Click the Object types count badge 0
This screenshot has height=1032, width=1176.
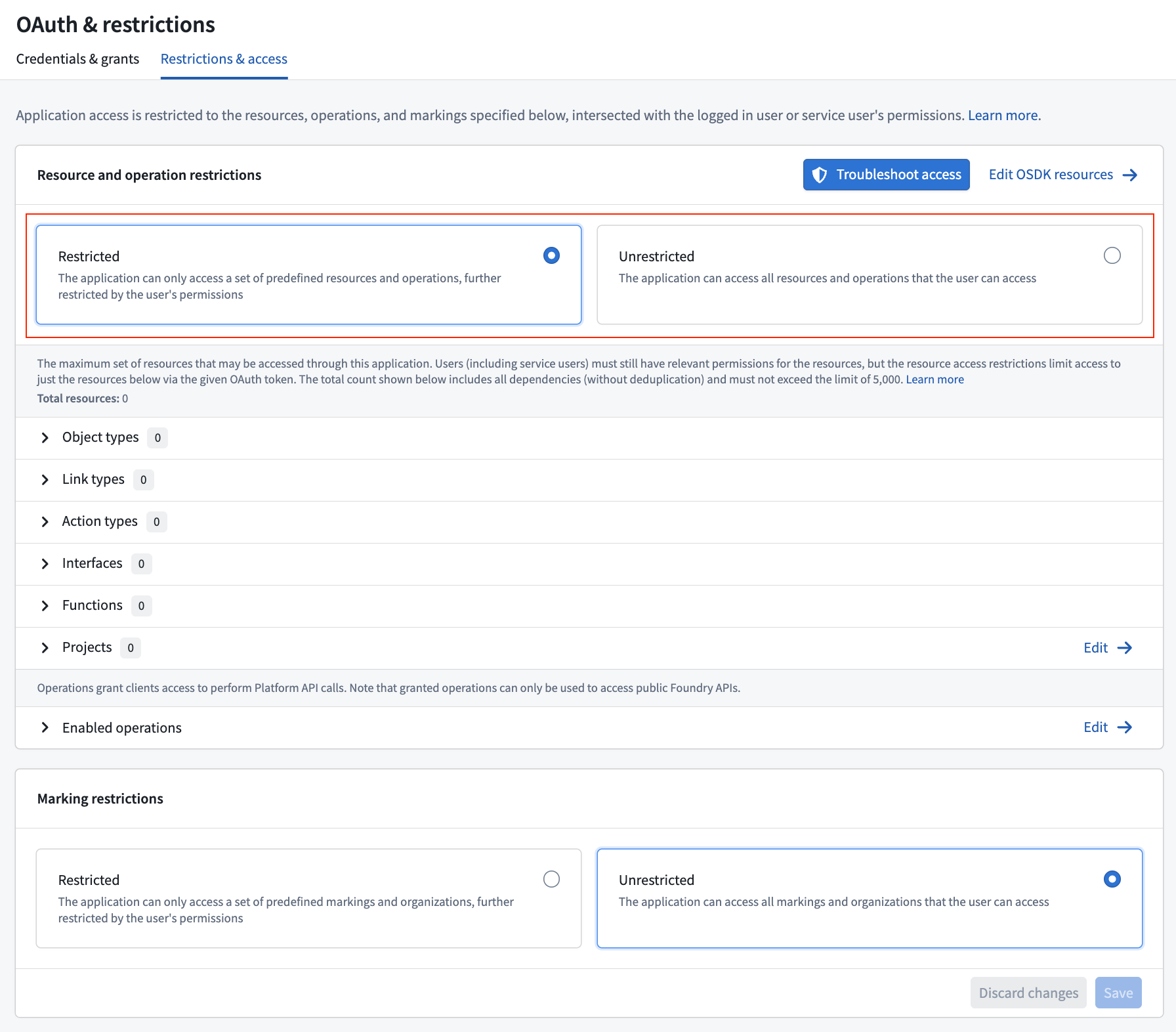tap(157, 438)
